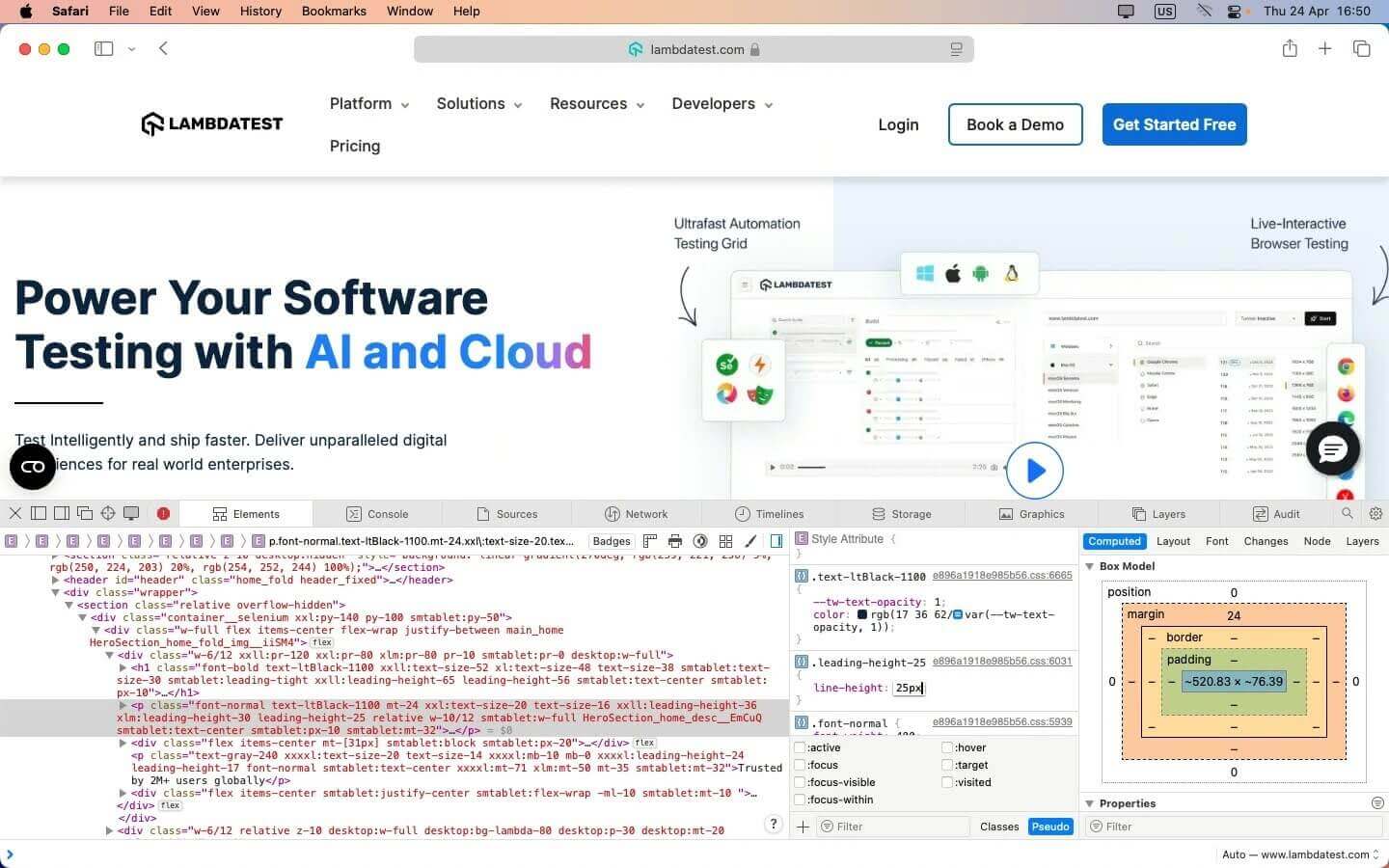Toggle the details sidebar icon

point(776,541)
